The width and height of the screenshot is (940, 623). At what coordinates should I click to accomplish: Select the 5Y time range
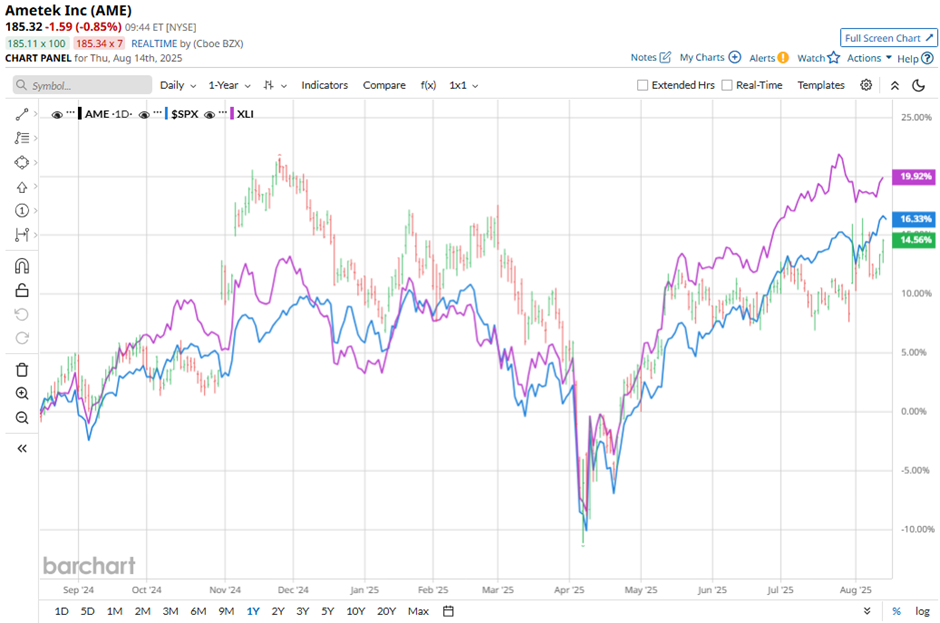[327, 611]
